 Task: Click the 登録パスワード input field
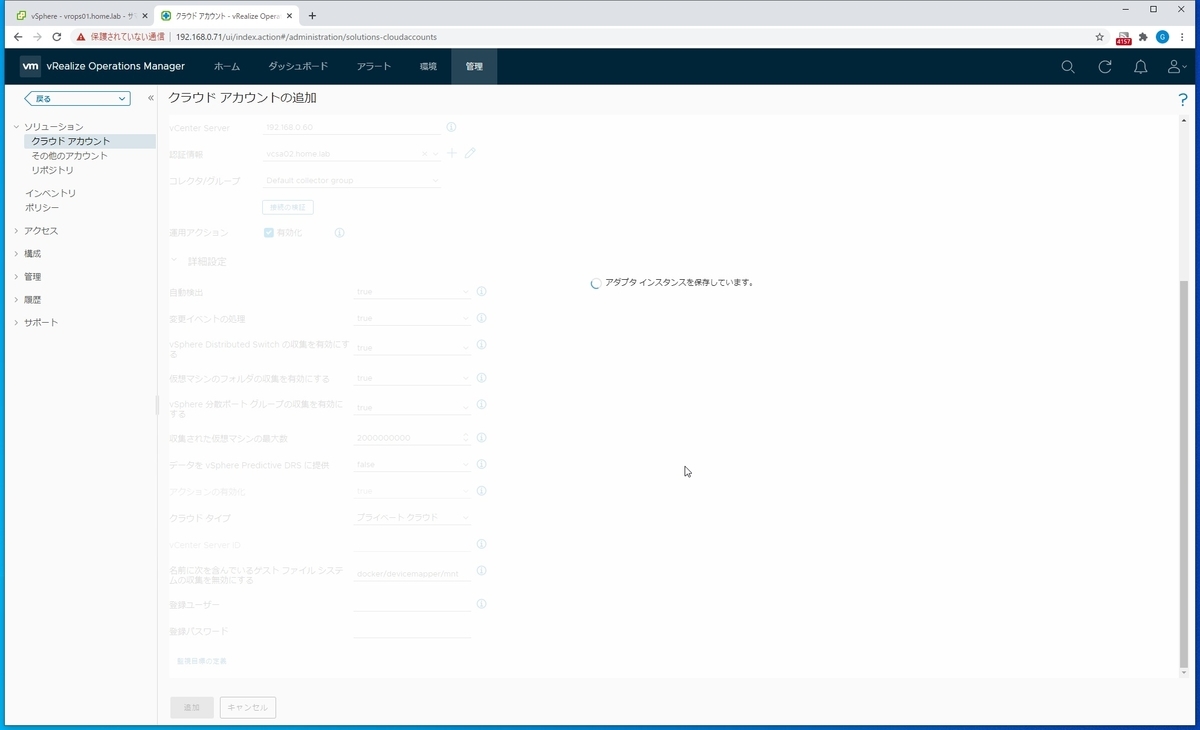[x=412, y=631]
